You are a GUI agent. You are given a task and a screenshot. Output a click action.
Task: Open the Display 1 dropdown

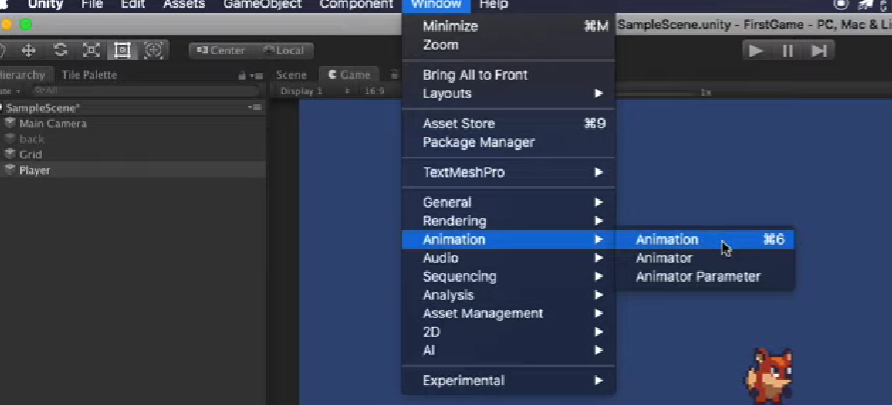coord(314,91)
